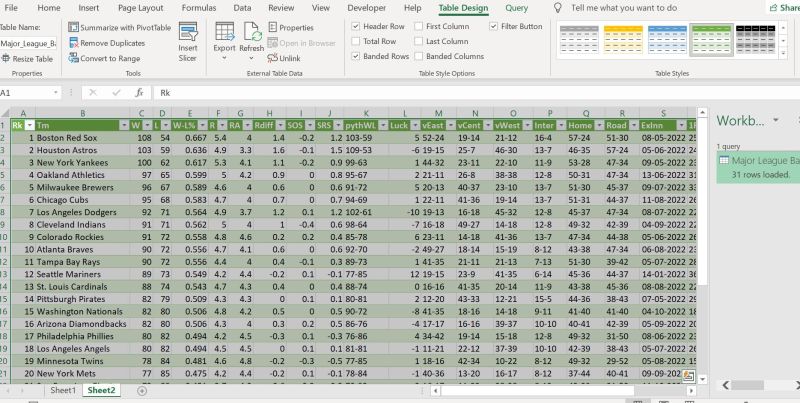The image size is (800, 403).
Task: Open the pythWL column filter dropdown
Action: pos(383,125)
